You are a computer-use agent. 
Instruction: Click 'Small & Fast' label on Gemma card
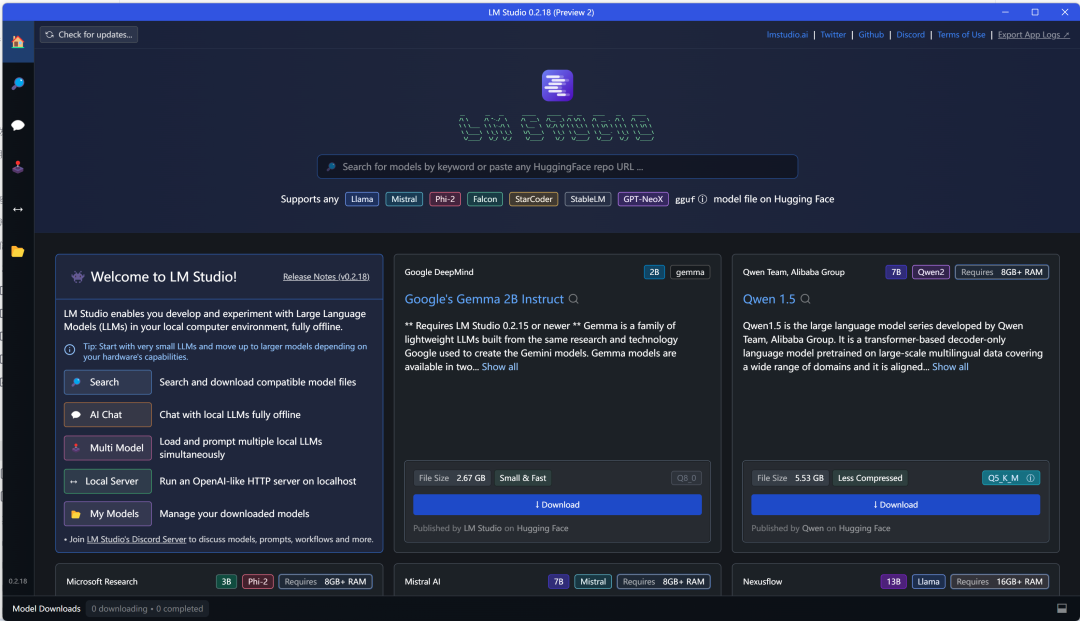522,478
